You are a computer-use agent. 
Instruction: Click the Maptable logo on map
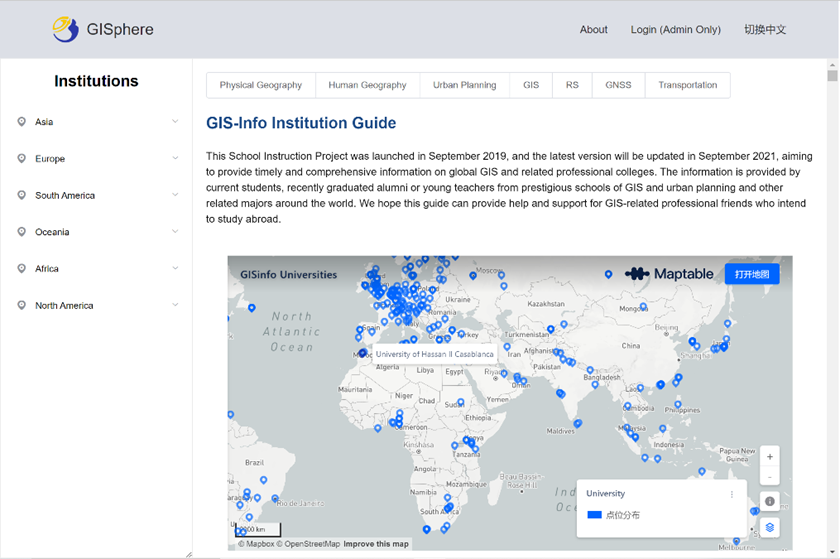tap(669, 274)
